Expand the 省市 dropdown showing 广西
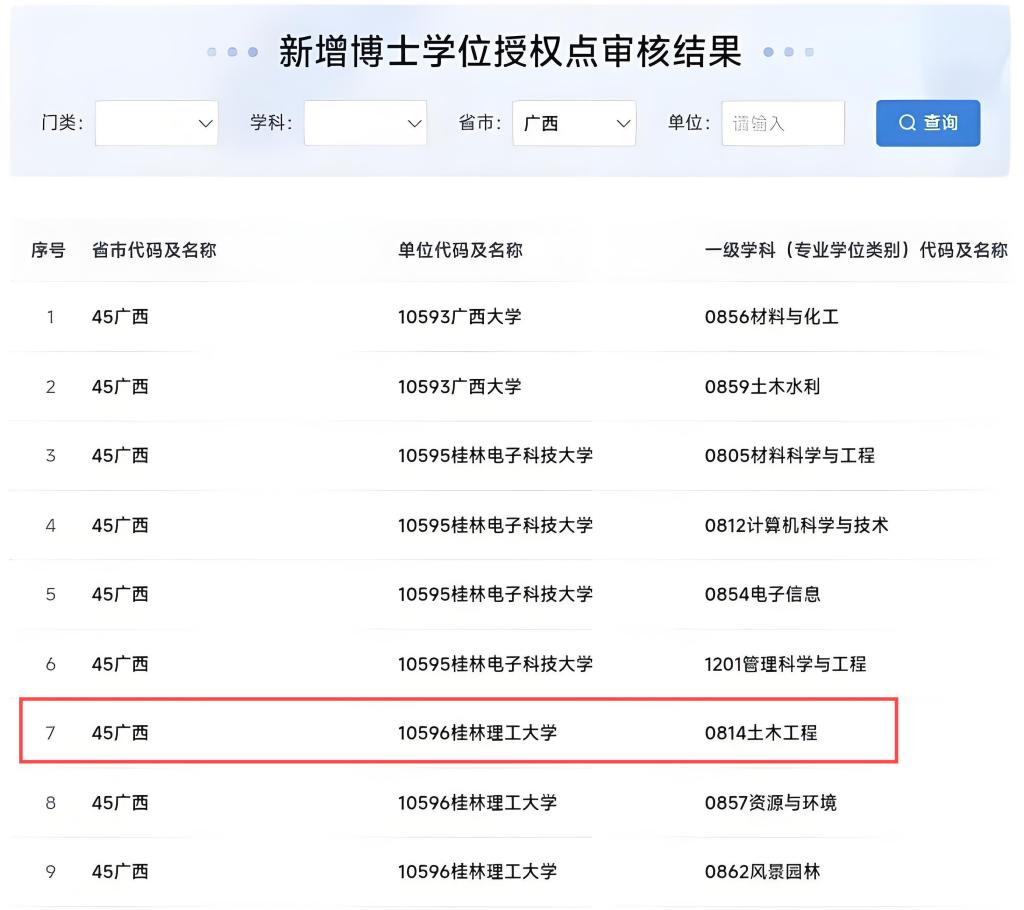 [x=573, y=123]
